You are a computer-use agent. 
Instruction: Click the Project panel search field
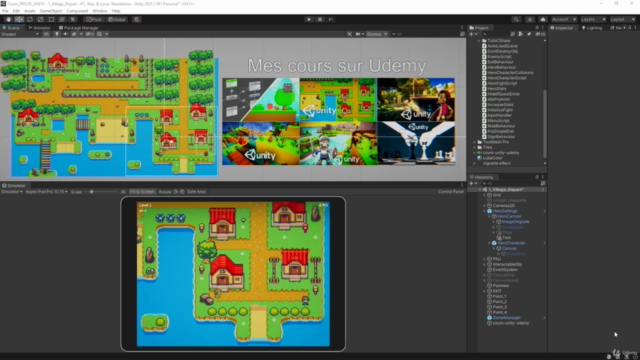point(496,34)
